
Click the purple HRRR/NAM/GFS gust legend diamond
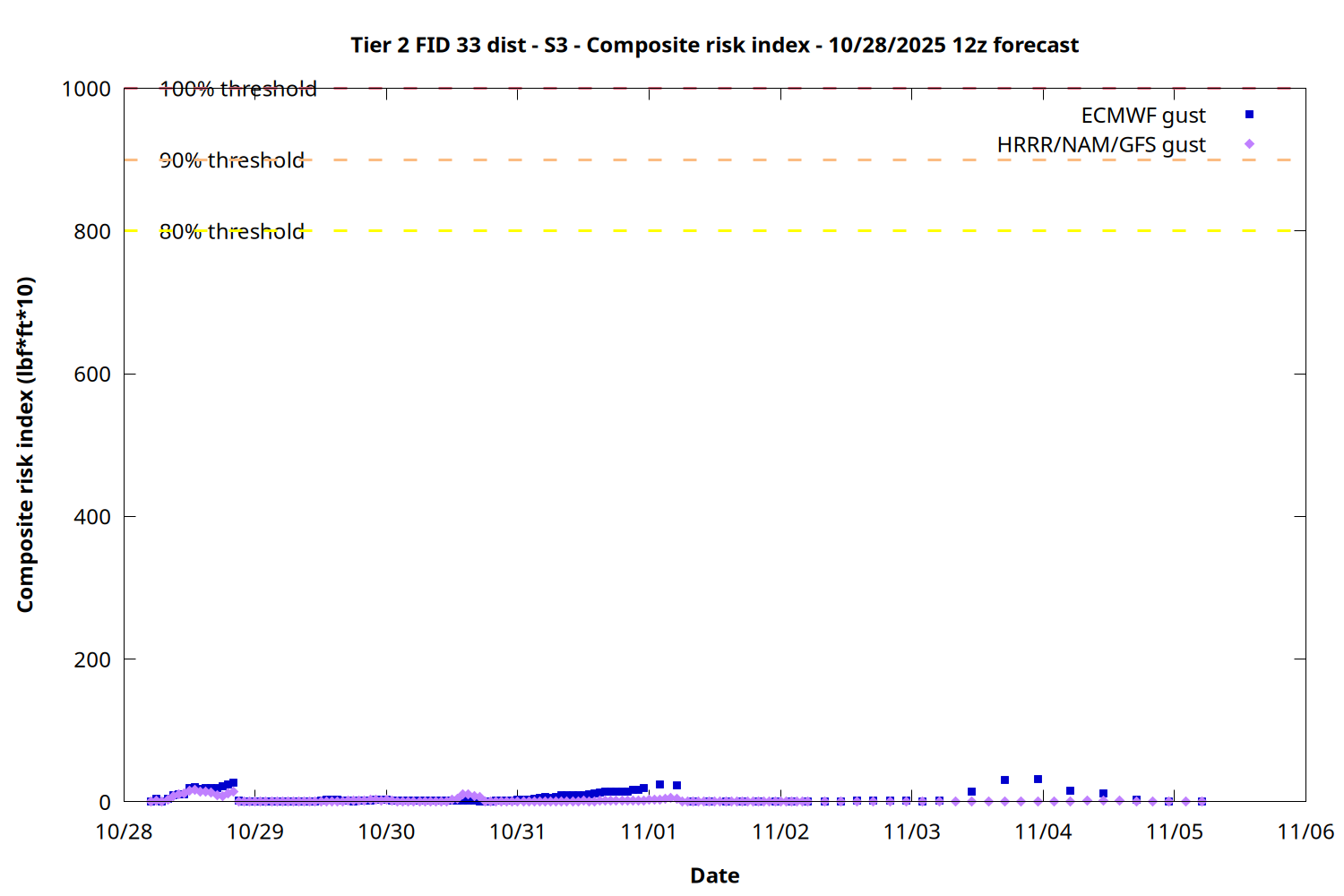1249,144
